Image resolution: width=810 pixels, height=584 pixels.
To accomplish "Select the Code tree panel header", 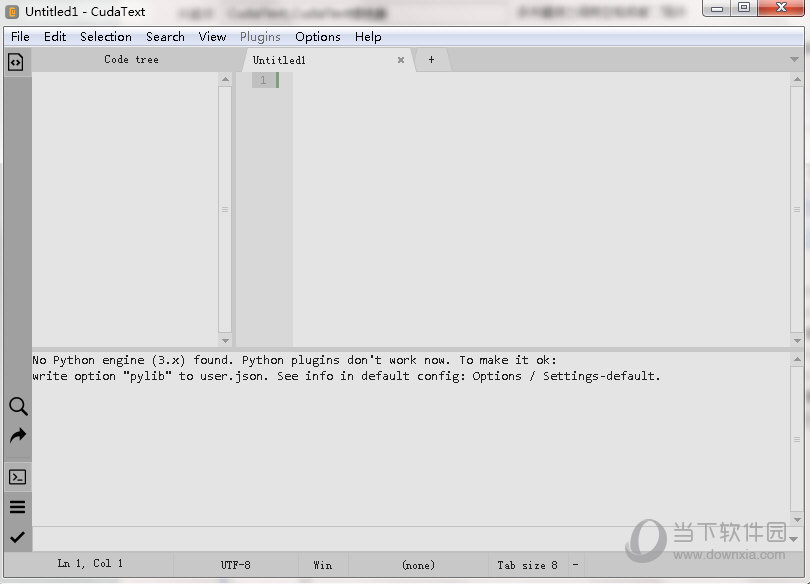I will (x=131, y=59).
